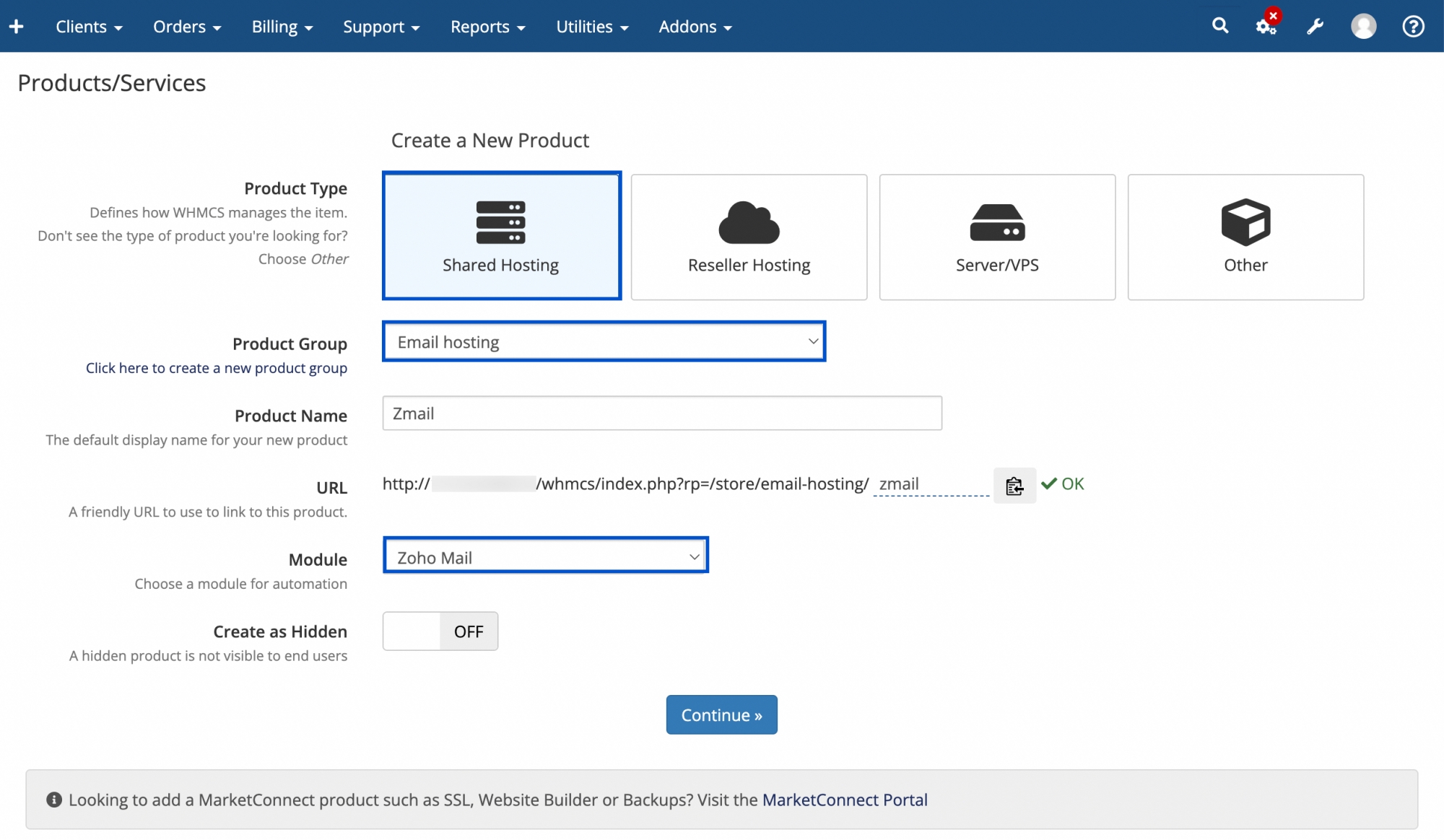
Task: Click the create new product group link
Action: [x=216, y=367]
